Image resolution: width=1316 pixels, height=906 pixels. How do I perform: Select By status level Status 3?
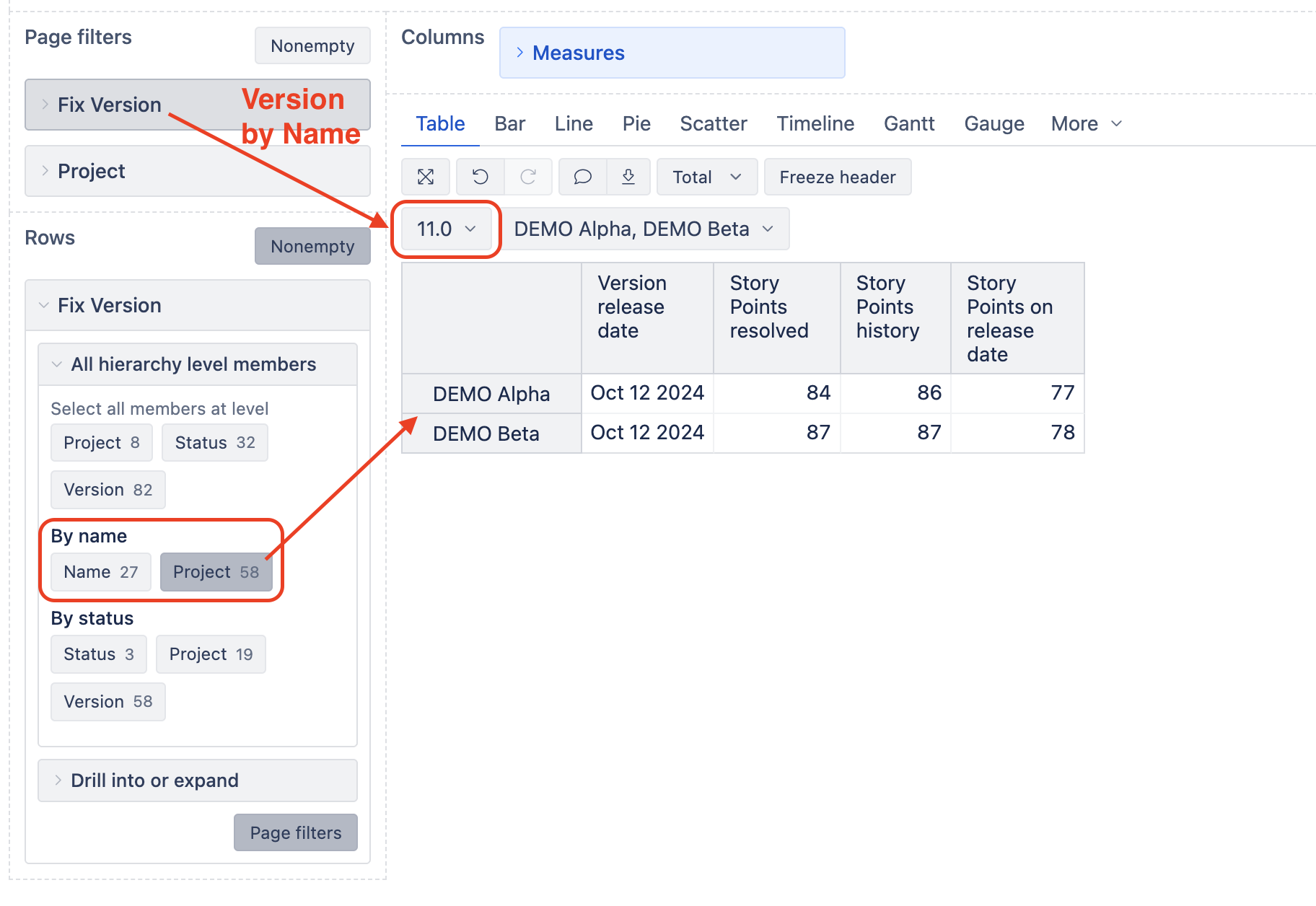point(99,654)
